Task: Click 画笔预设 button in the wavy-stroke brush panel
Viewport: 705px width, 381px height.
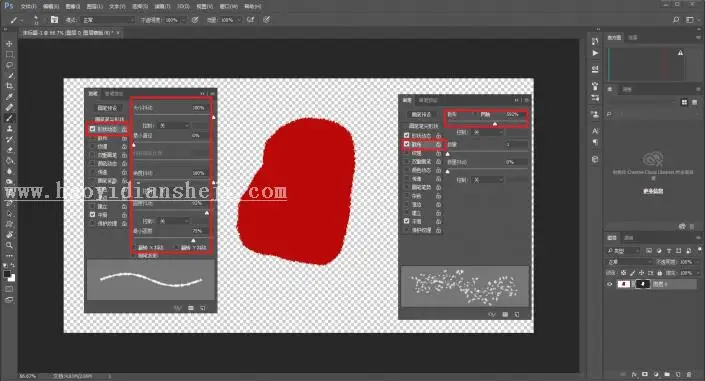Action: click(107, 108)
